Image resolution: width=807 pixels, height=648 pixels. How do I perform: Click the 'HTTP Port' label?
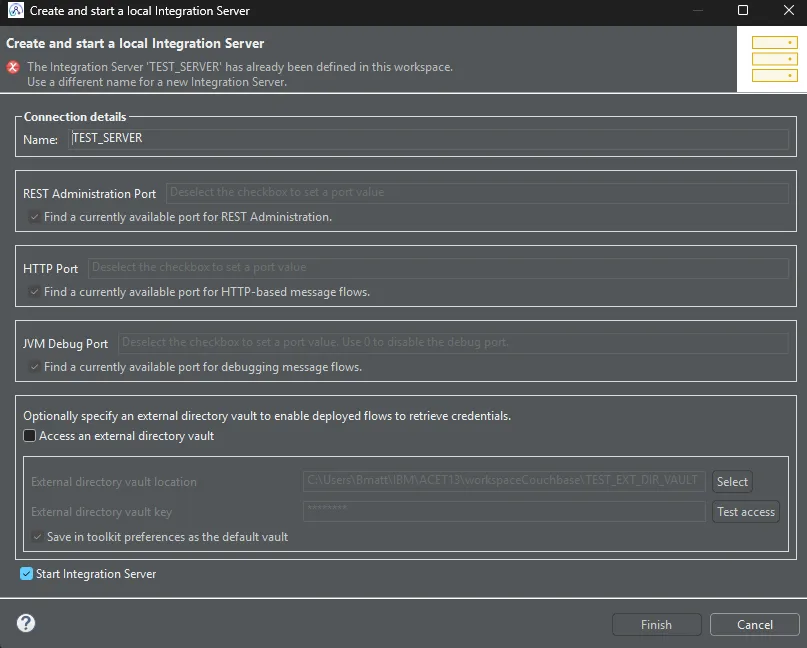click(50, 269)
